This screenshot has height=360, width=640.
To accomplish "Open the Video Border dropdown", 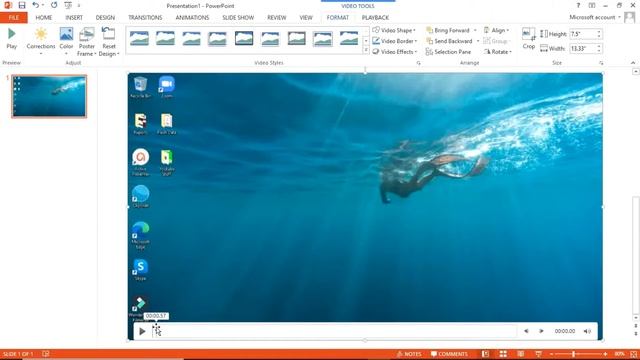I will [x=395, y=41].
